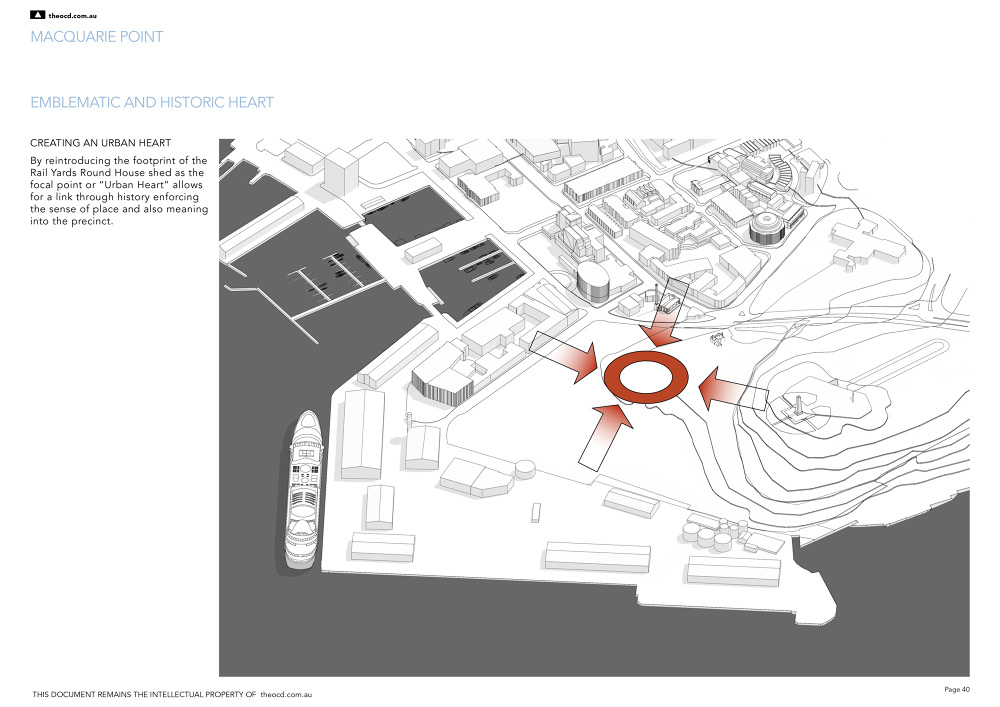Click the theocd.com.au footer link
Screen dimensions: 1000x707
[x=286, y=691]
